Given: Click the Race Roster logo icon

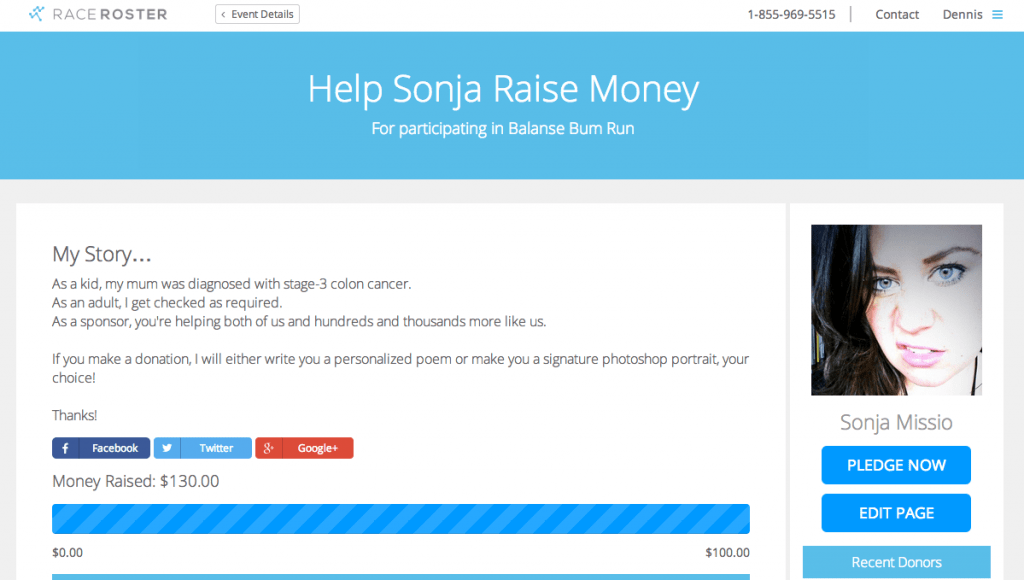Looking at the screenshot, I should click(34, 13).
